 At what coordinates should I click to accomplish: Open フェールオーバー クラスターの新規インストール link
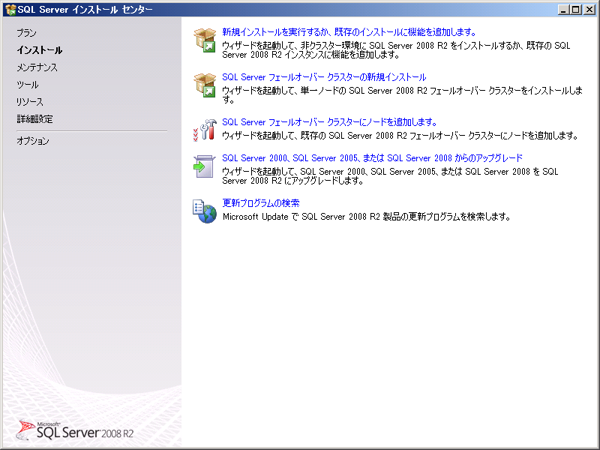tap(324, 77)
